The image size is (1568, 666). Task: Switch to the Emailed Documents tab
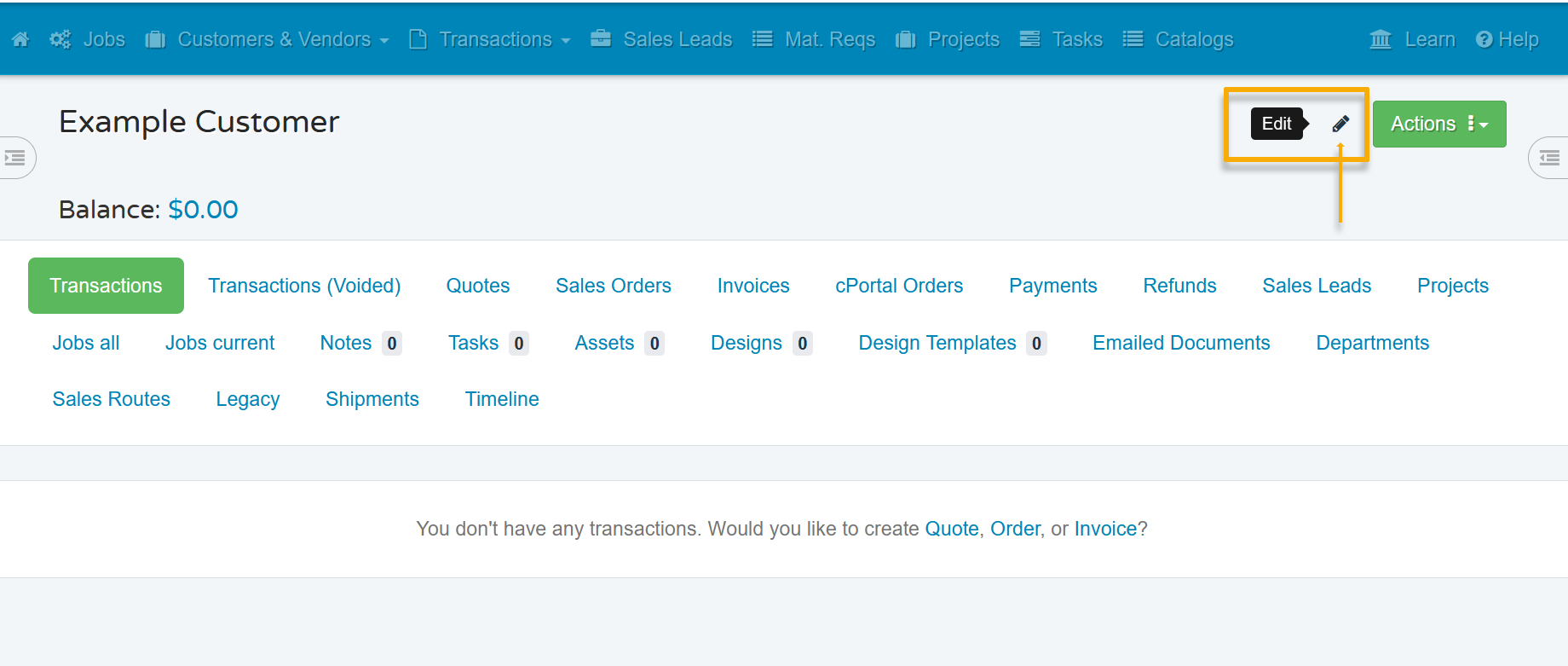tap(1181, 343)
